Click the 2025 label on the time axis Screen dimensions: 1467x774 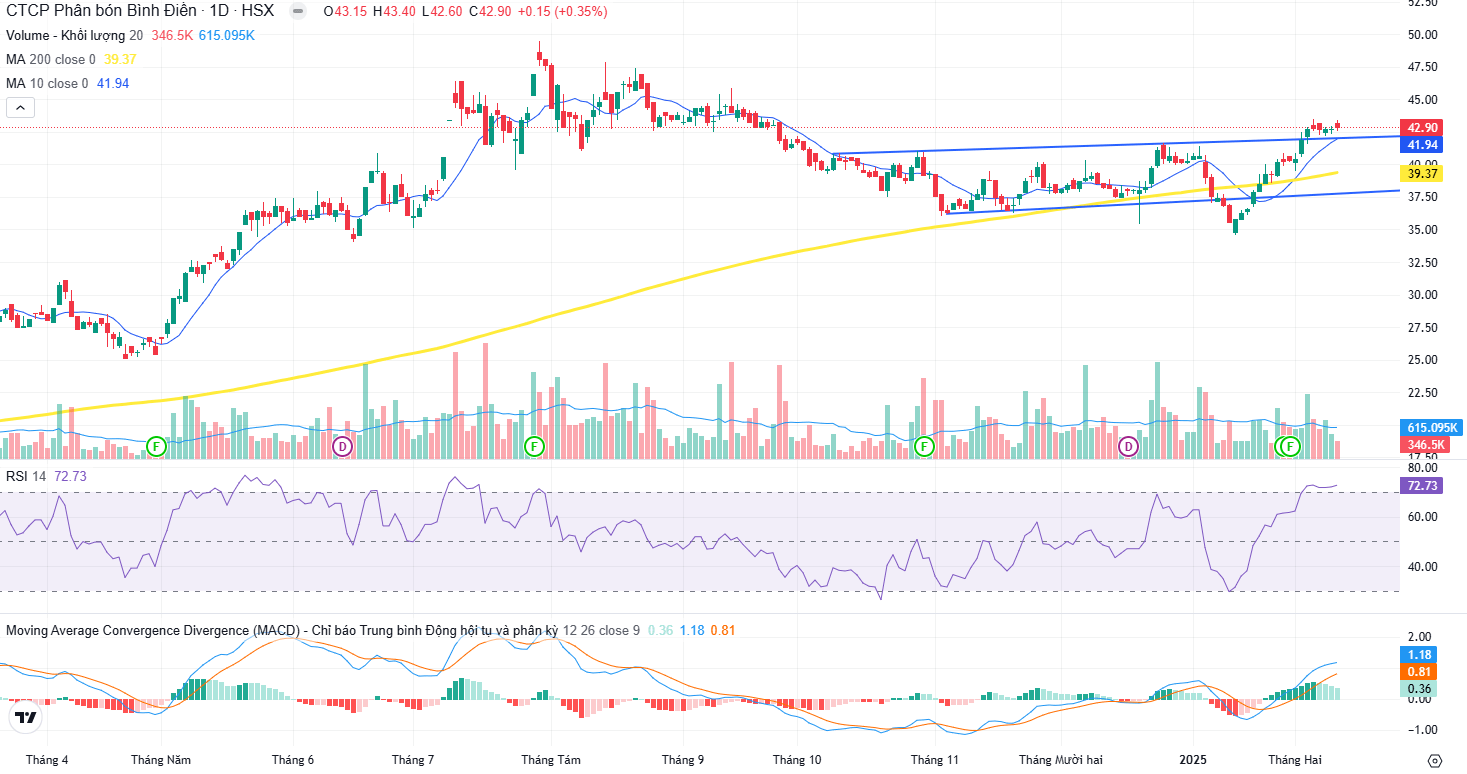[1194, 760]
